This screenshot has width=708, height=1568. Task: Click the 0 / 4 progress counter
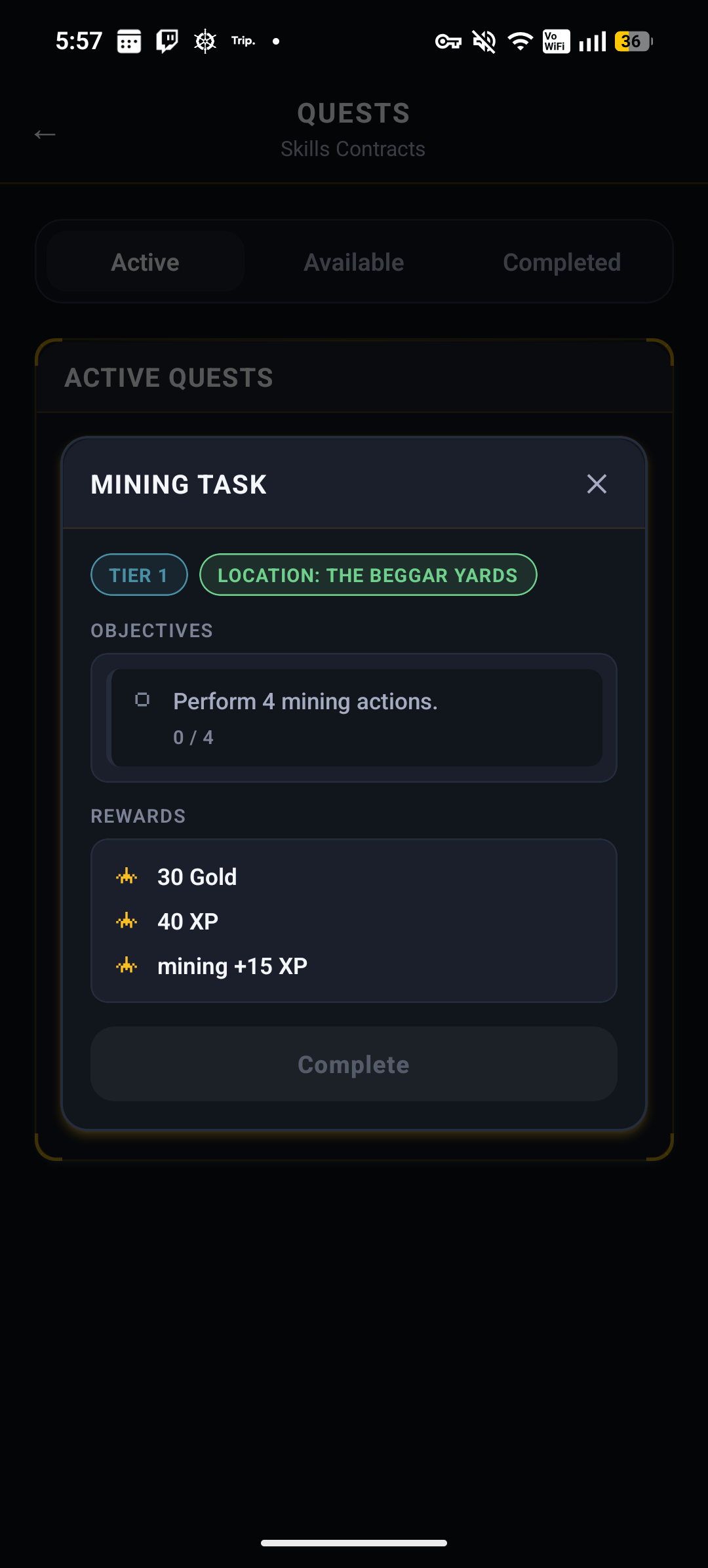193,737
